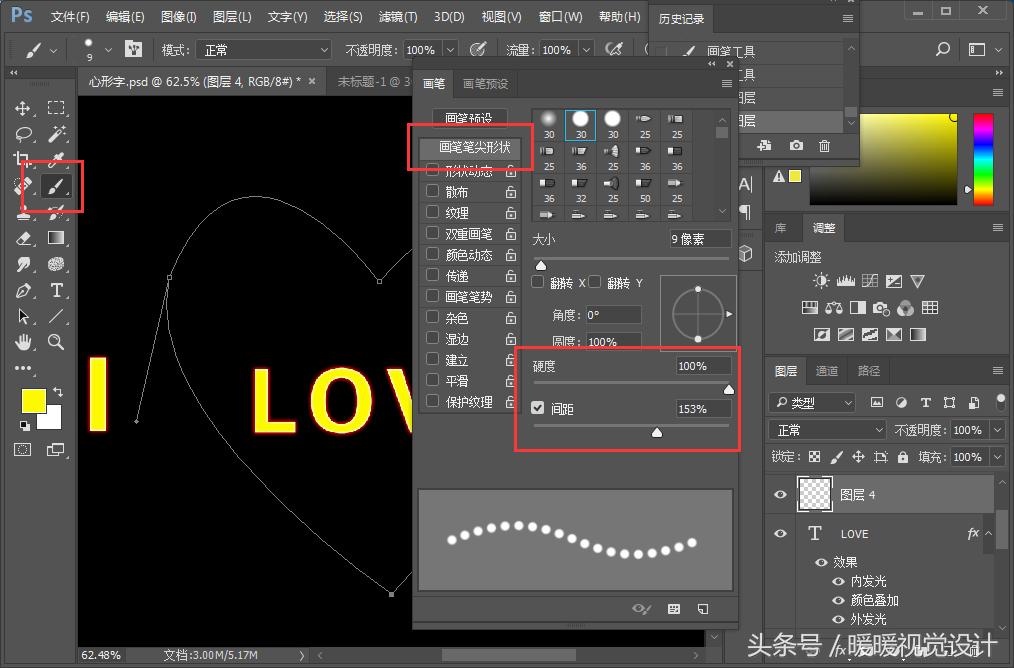Image resolution: width=1014 pixels, height=668 pixels.
Task: Open the 滤镜 menu
Action: pos(396,16)
